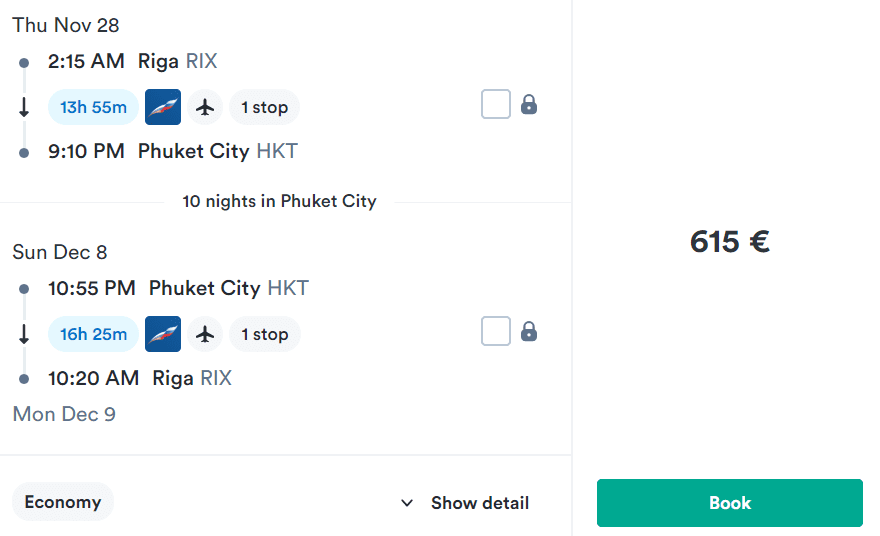Expand the Show detail chevron

(407, 503)
